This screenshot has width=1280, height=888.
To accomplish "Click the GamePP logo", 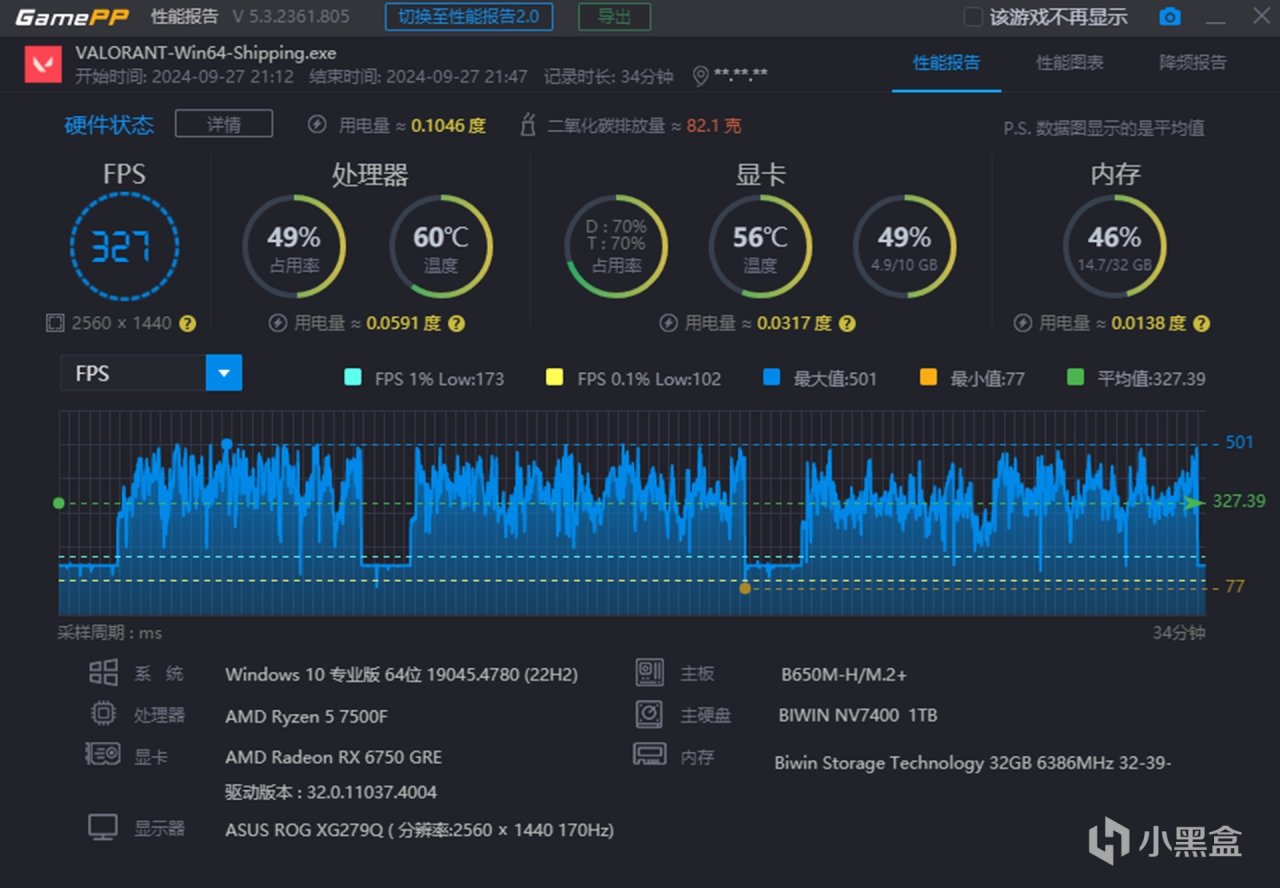I will tap(72, 17).
